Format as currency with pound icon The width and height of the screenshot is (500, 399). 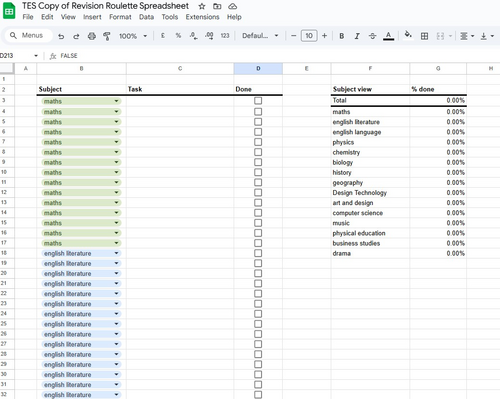[x=163, y=36]
